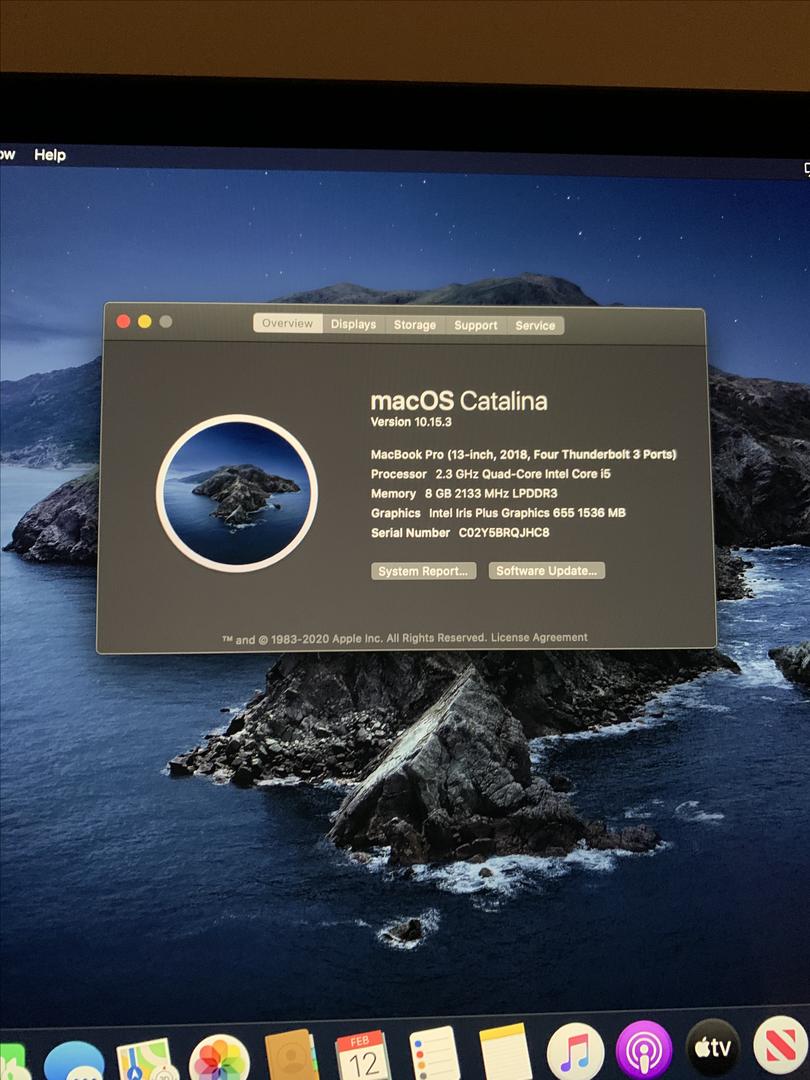Select the Overview tab
The height and width of the screenshot is (1080, 810).
point(287,323)
